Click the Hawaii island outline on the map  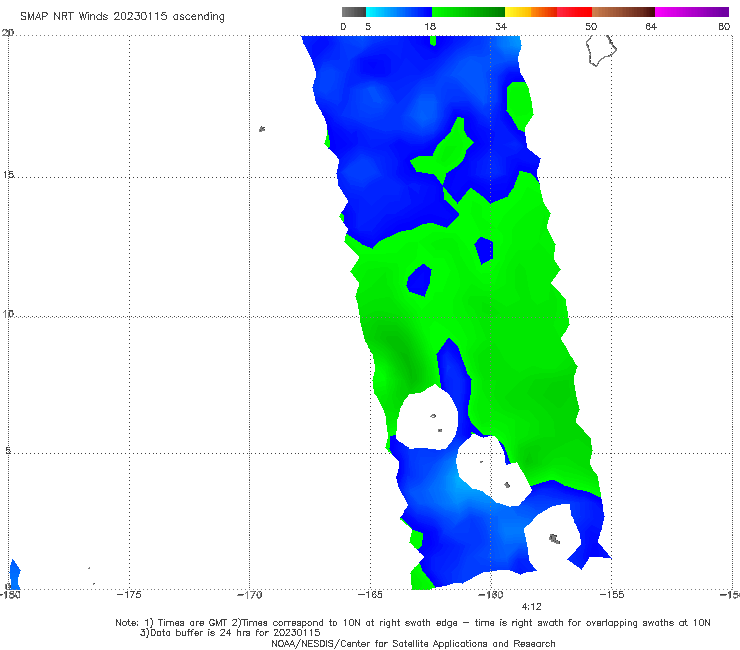pos(601,50)
